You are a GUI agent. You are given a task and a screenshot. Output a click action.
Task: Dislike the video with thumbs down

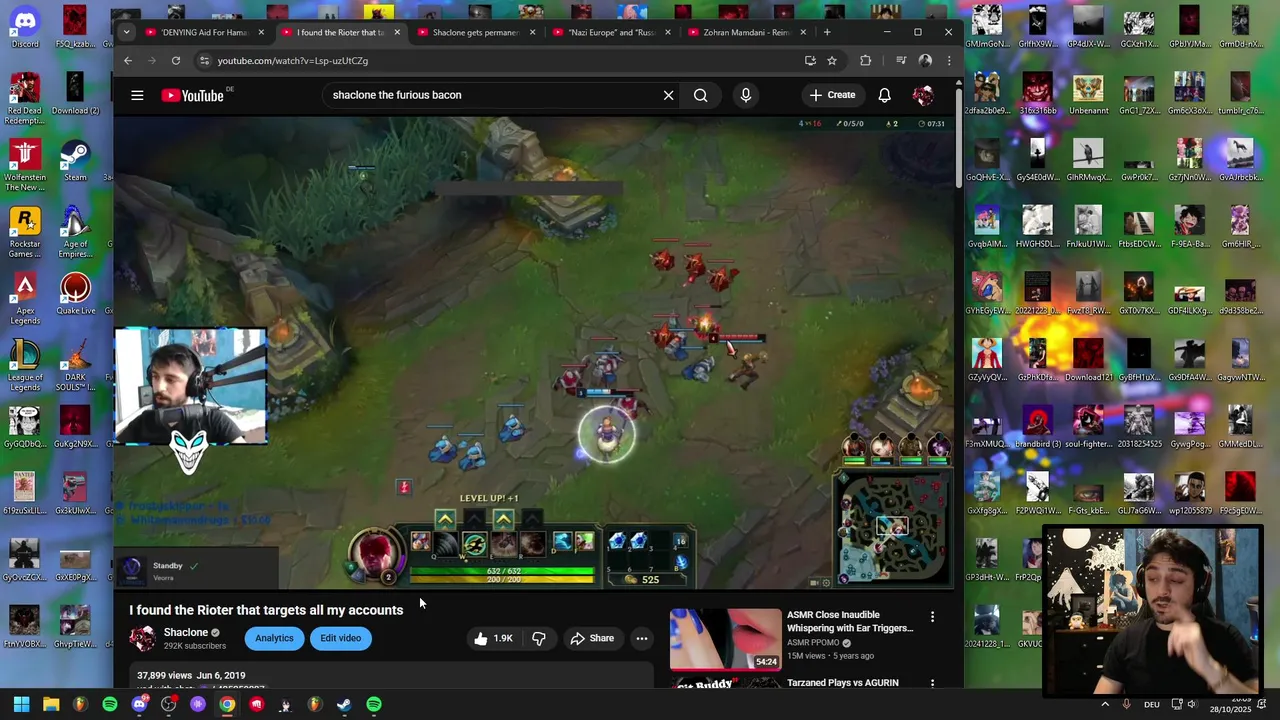coord(539,638)
